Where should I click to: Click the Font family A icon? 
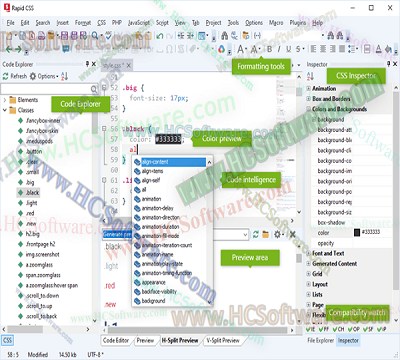click(x=241, y=49)
